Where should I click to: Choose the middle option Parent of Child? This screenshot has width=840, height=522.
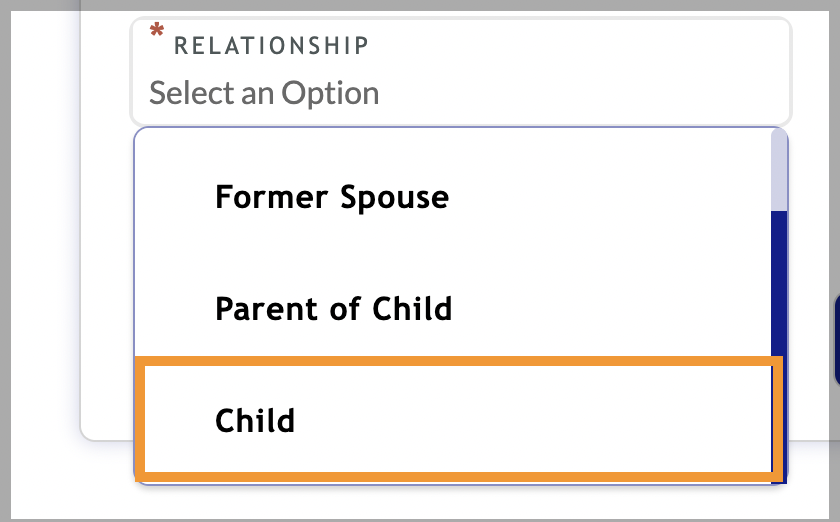point(333,308)
